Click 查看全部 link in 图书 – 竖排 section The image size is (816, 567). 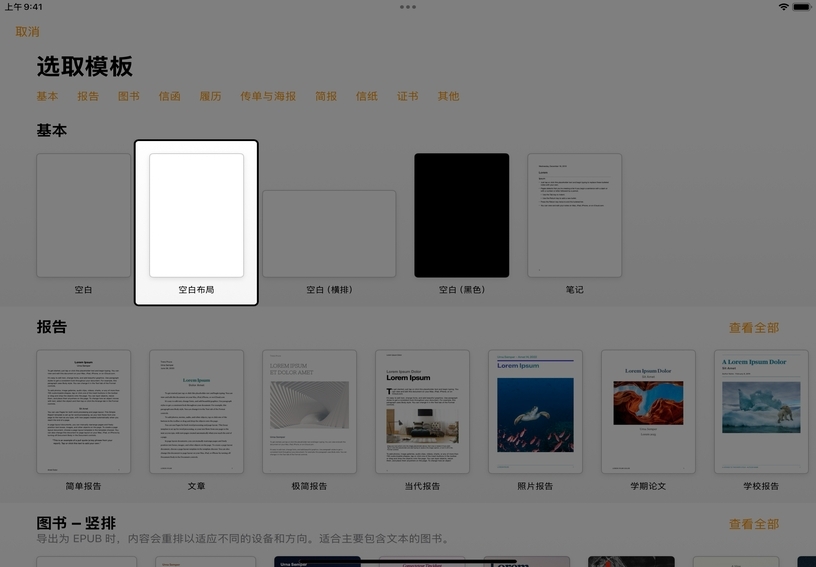click(753, 524)
